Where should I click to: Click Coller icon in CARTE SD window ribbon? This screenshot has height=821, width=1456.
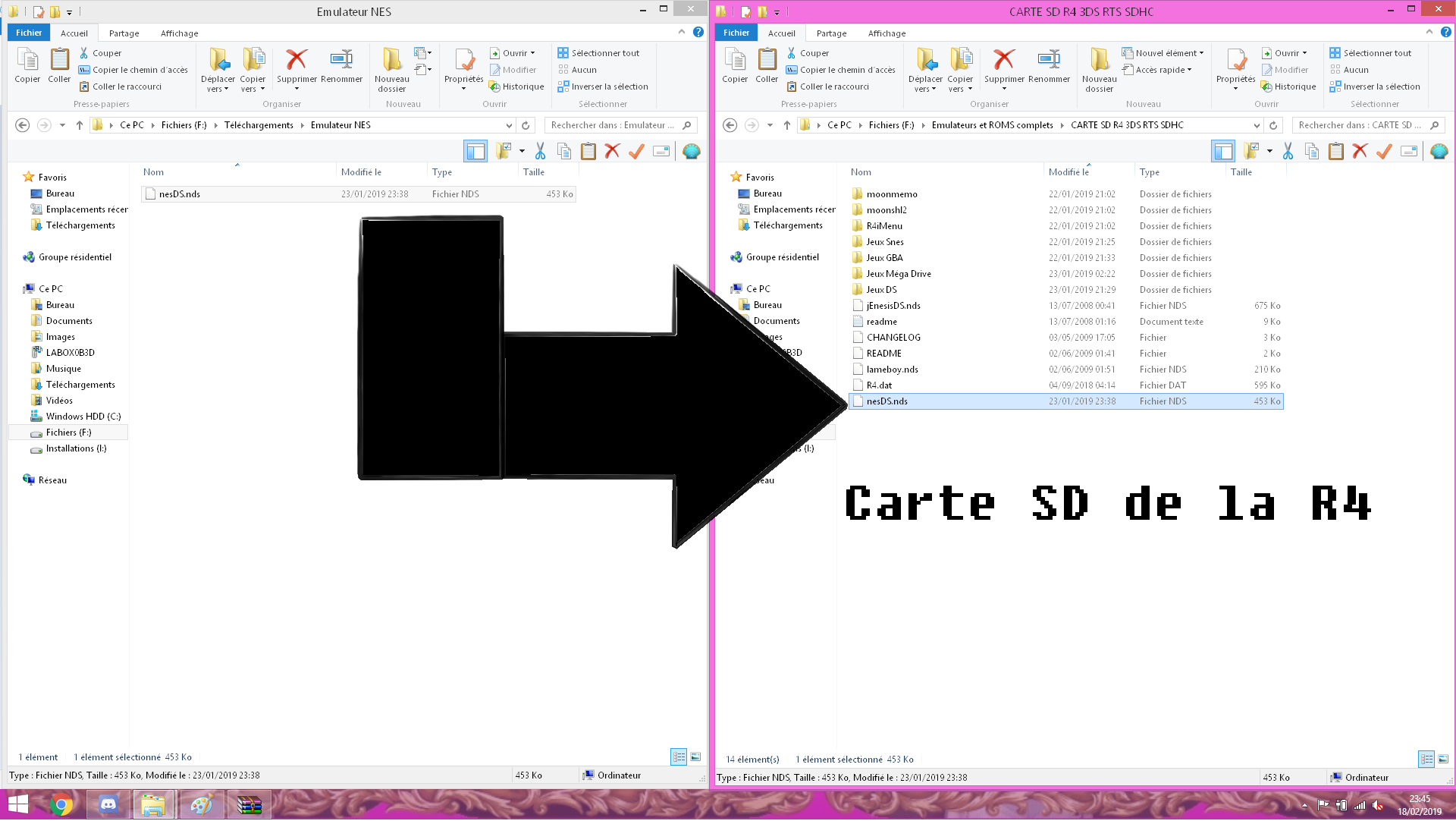[x=767, y=60]
